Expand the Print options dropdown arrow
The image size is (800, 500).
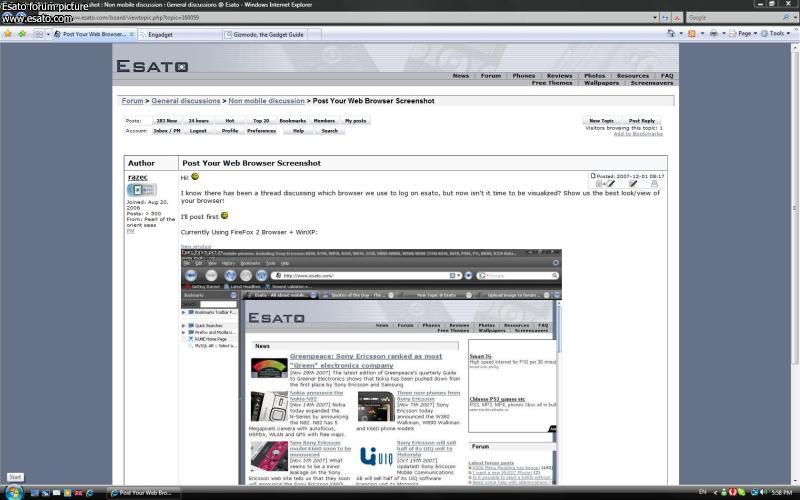tap(723, 34)
